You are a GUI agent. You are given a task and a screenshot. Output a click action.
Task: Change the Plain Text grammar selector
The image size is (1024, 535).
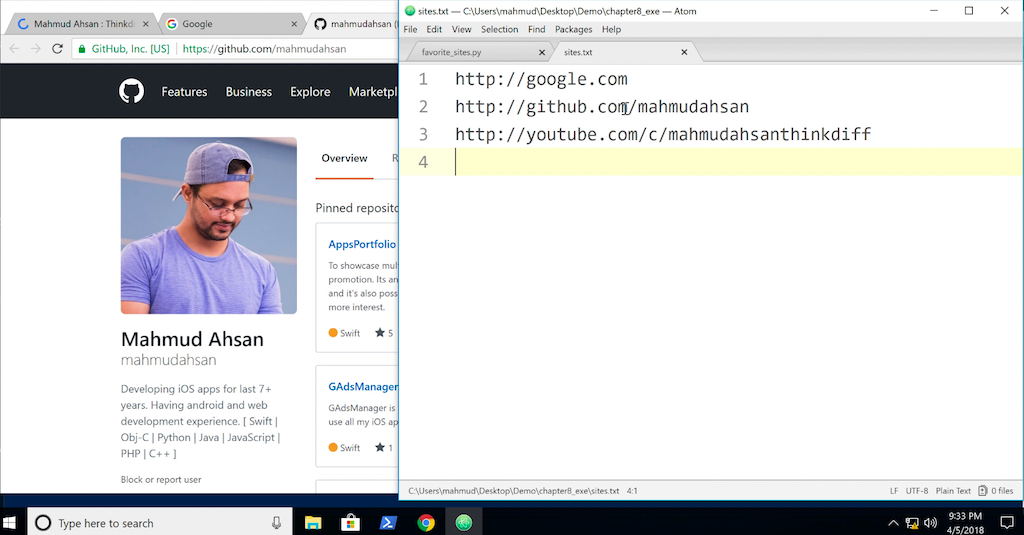pyautogui.click(x=953, y=491)
